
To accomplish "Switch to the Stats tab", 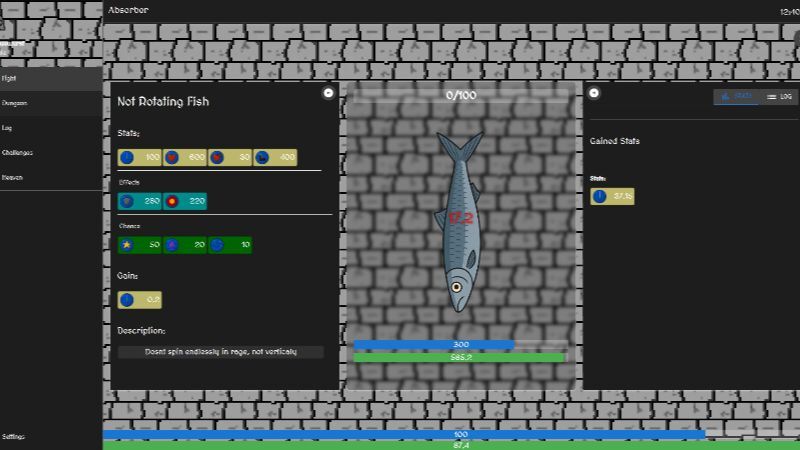I will tap(736, 96).
